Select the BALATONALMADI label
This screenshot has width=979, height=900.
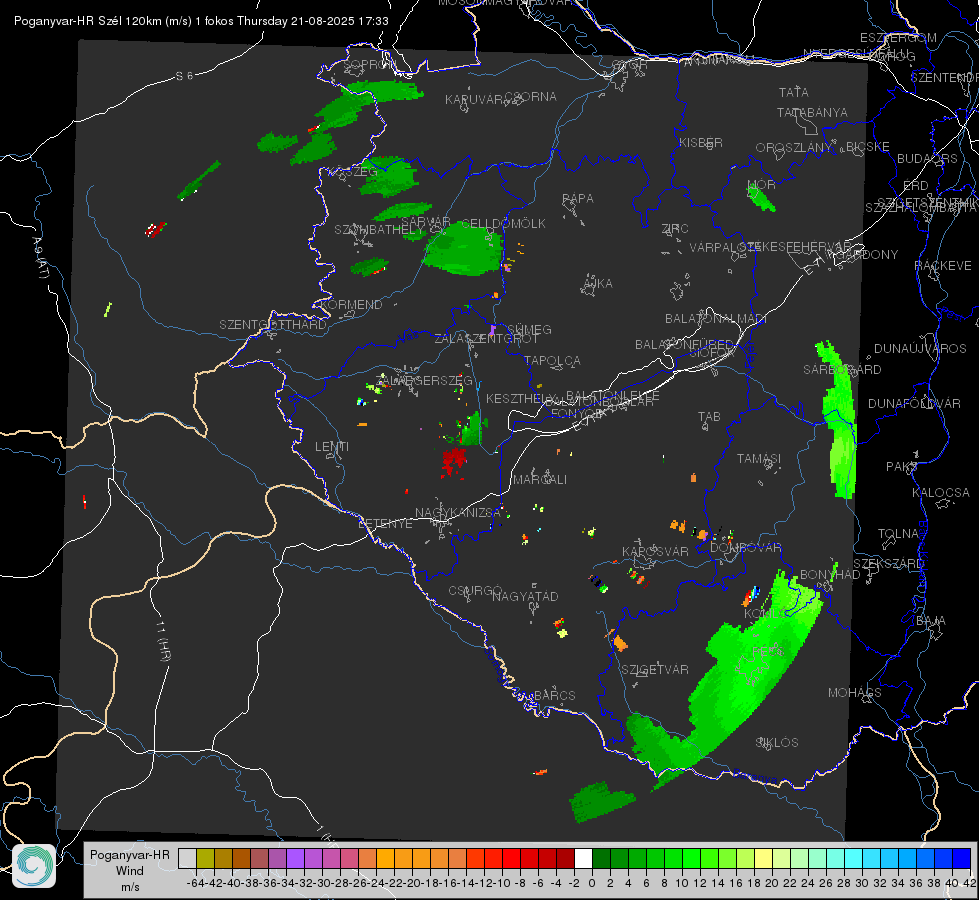(x=716, y=319)
